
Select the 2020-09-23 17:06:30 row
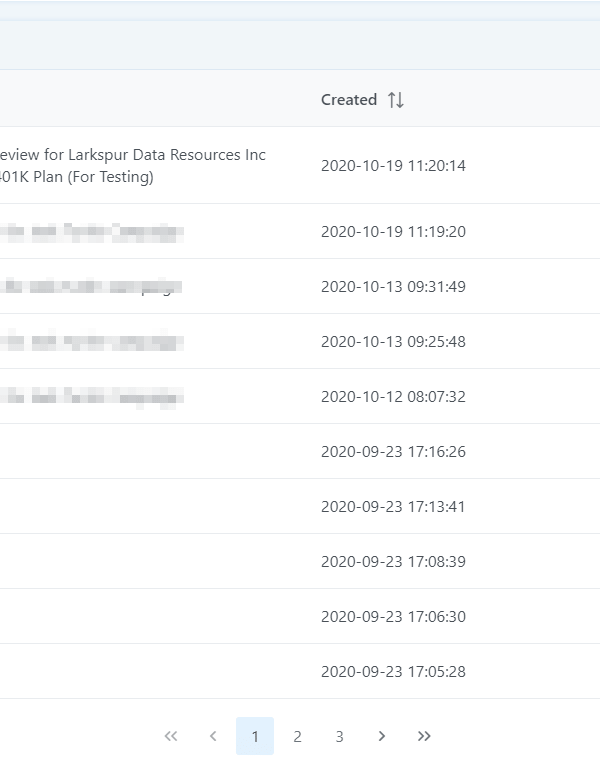[x=393, y=617]
